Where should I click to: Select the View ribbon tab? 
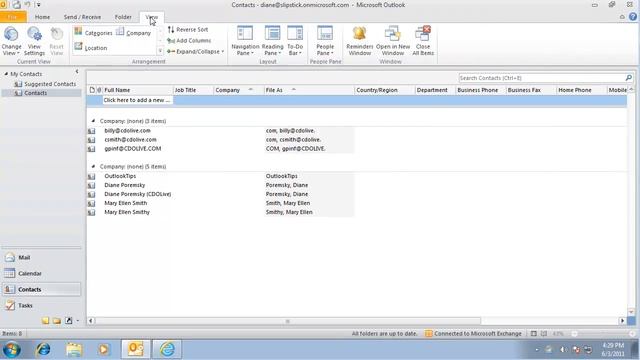click(x=151, y=17)
